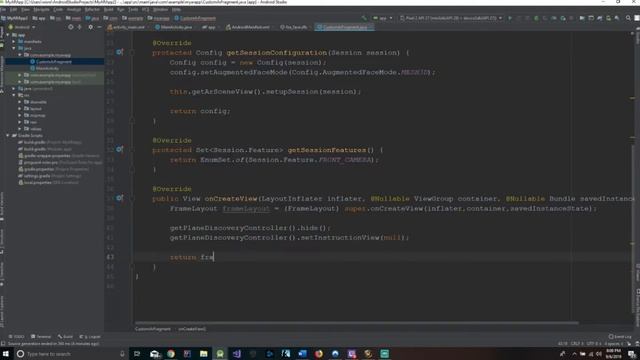This screenshot has height=360, width=640.
Task: Click the collapse all icon in Project panel
Action: click(80, 27)
